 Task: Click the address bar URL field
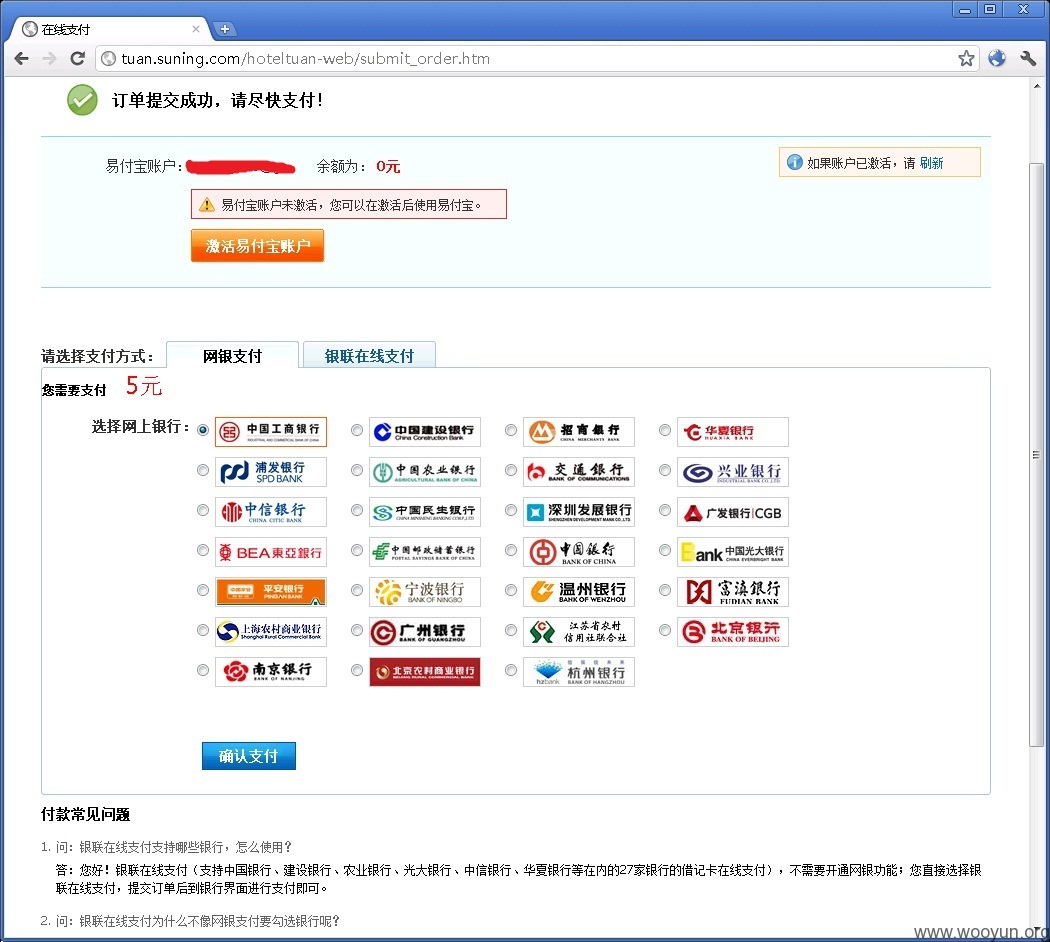click(x=537, y=58)
